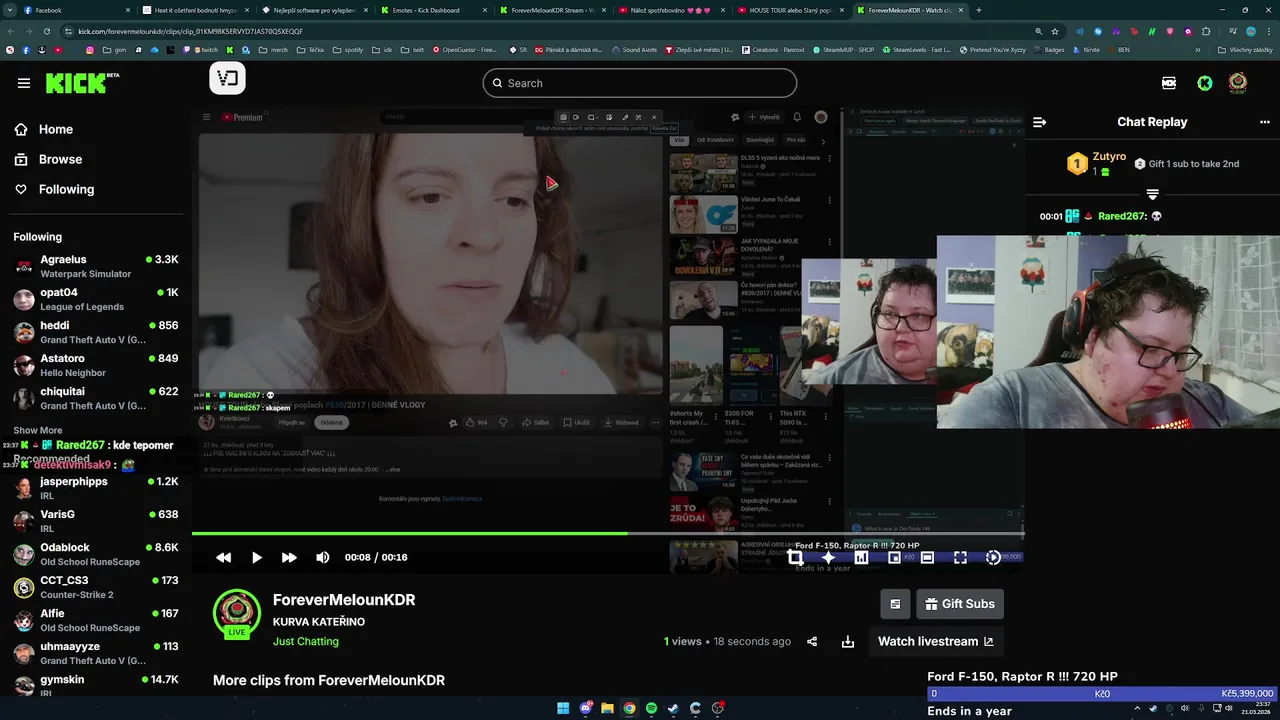
Task: Open the hamburger sidebar menu
Action: (23, 83)
